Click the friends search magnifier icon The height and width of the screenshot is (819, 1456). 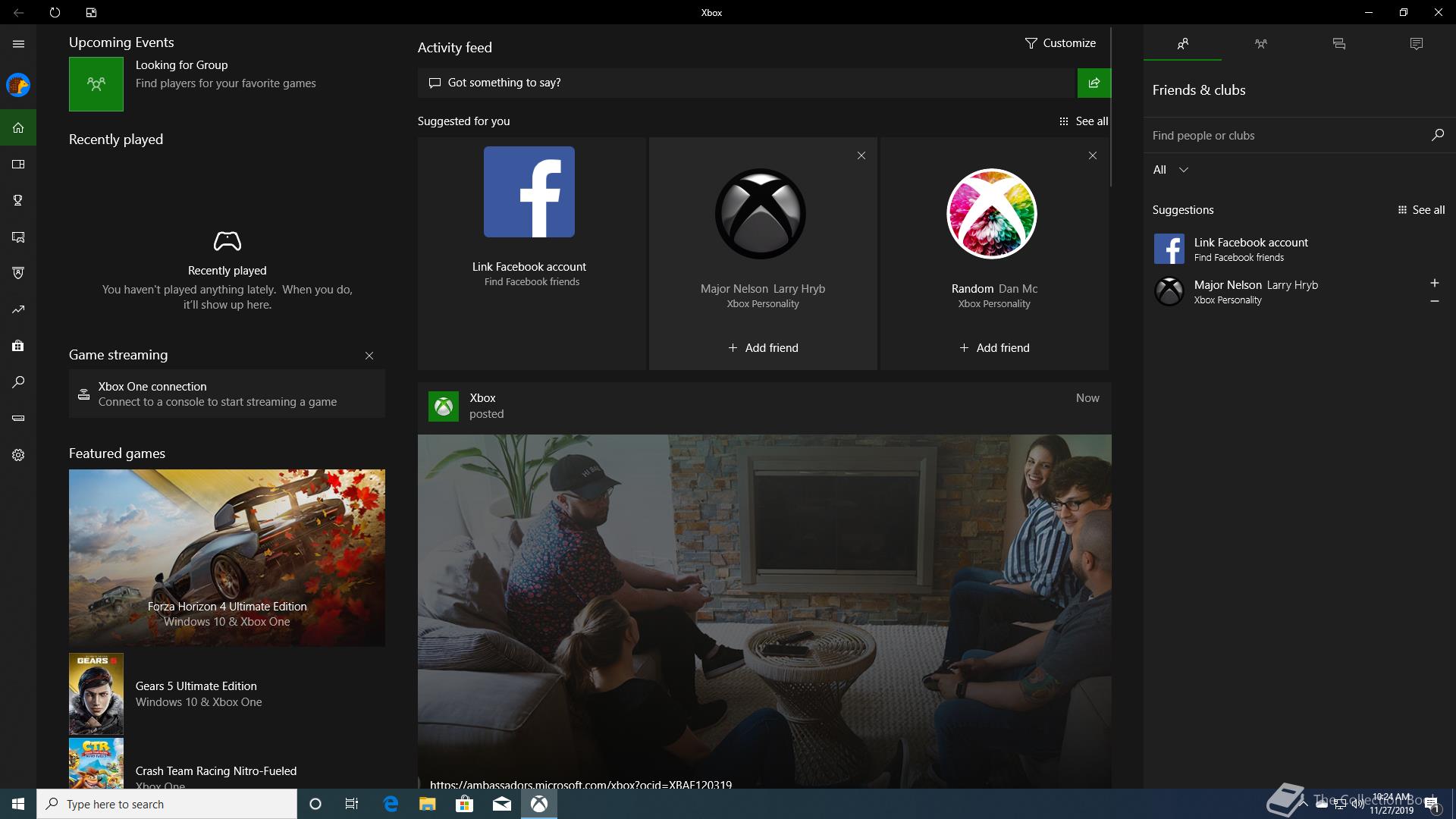tap(1437, 135)
